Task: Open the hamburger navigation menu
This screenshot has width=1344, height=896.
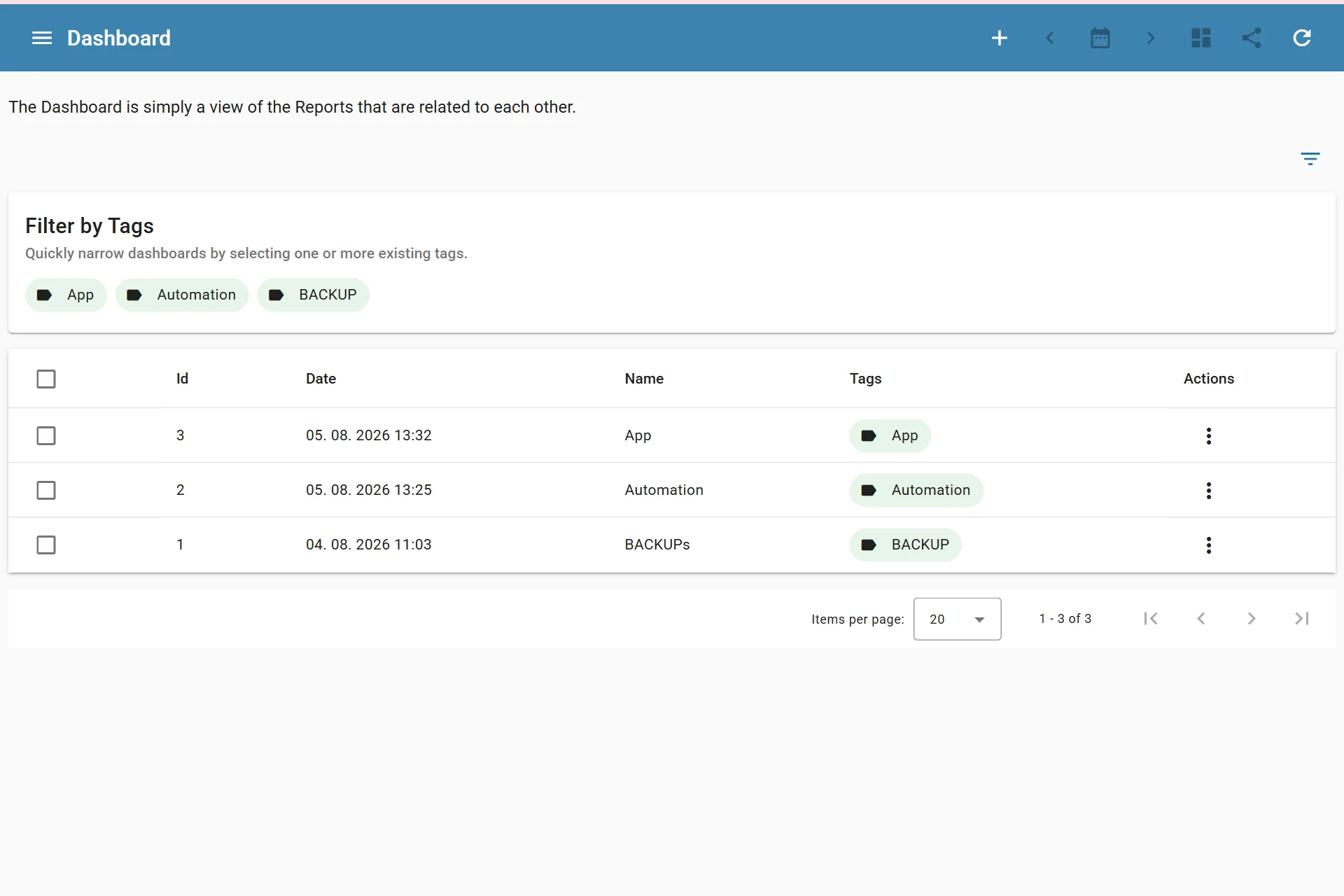Action: coord(42,38)
